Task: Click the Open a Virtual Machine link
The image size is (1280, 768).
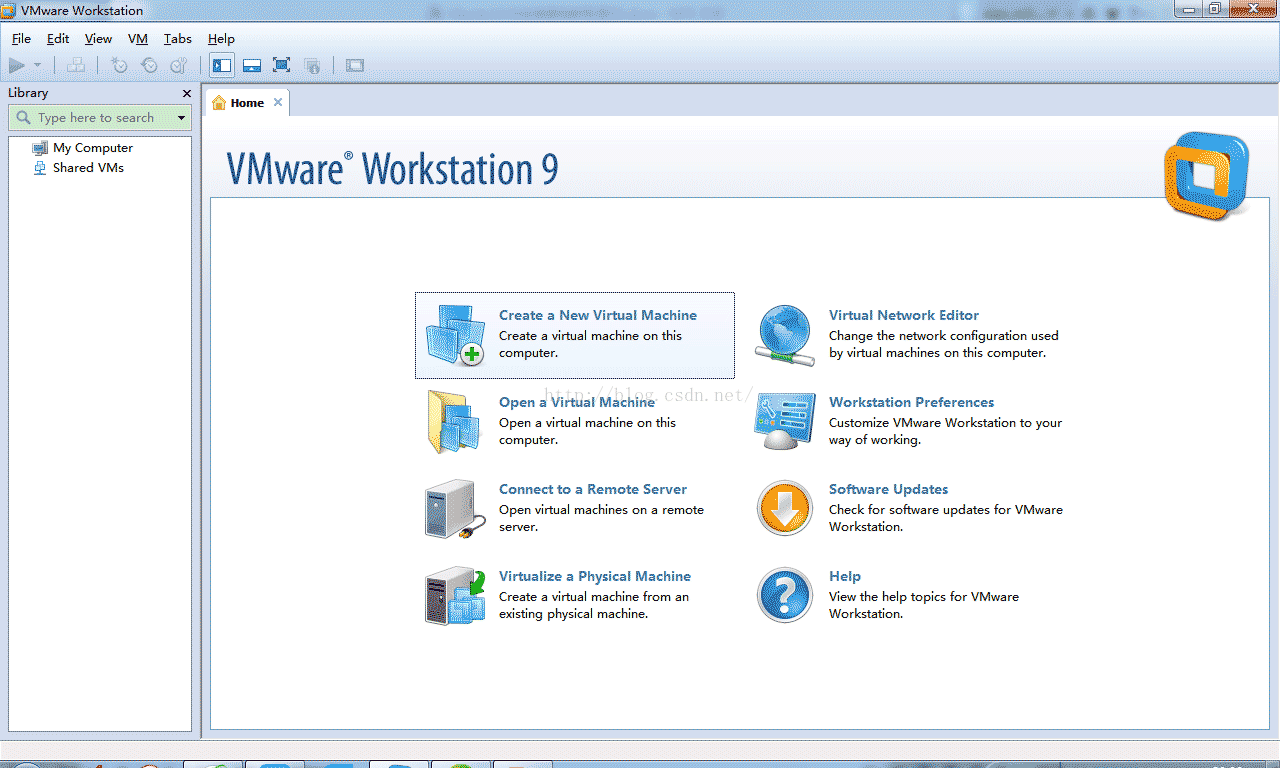Action: 577,402
